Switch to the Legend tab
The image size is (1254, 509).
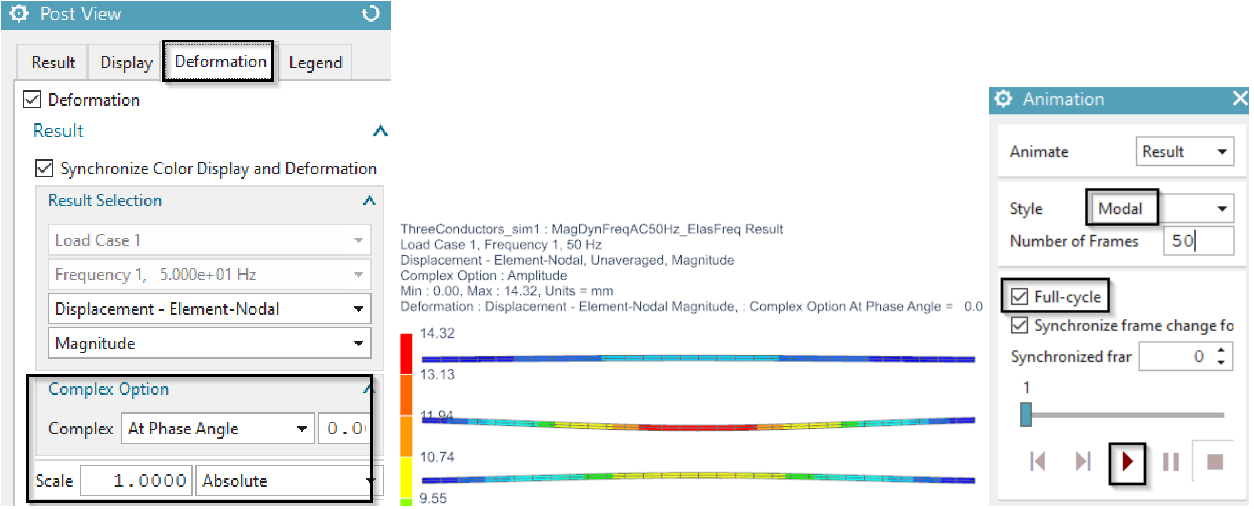[315, 62]
